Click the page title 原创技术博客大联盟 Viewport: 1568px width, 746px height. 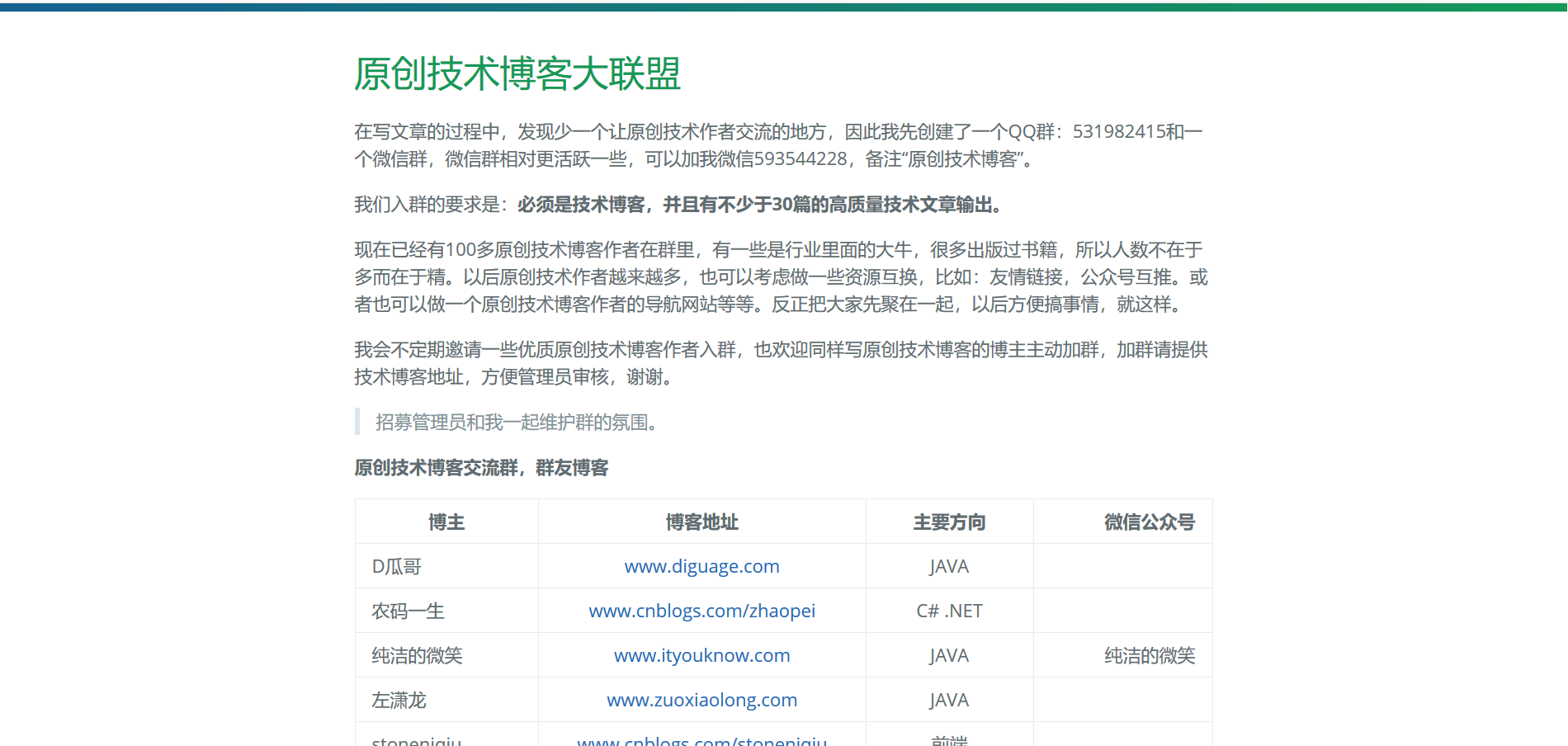[517, 74]
